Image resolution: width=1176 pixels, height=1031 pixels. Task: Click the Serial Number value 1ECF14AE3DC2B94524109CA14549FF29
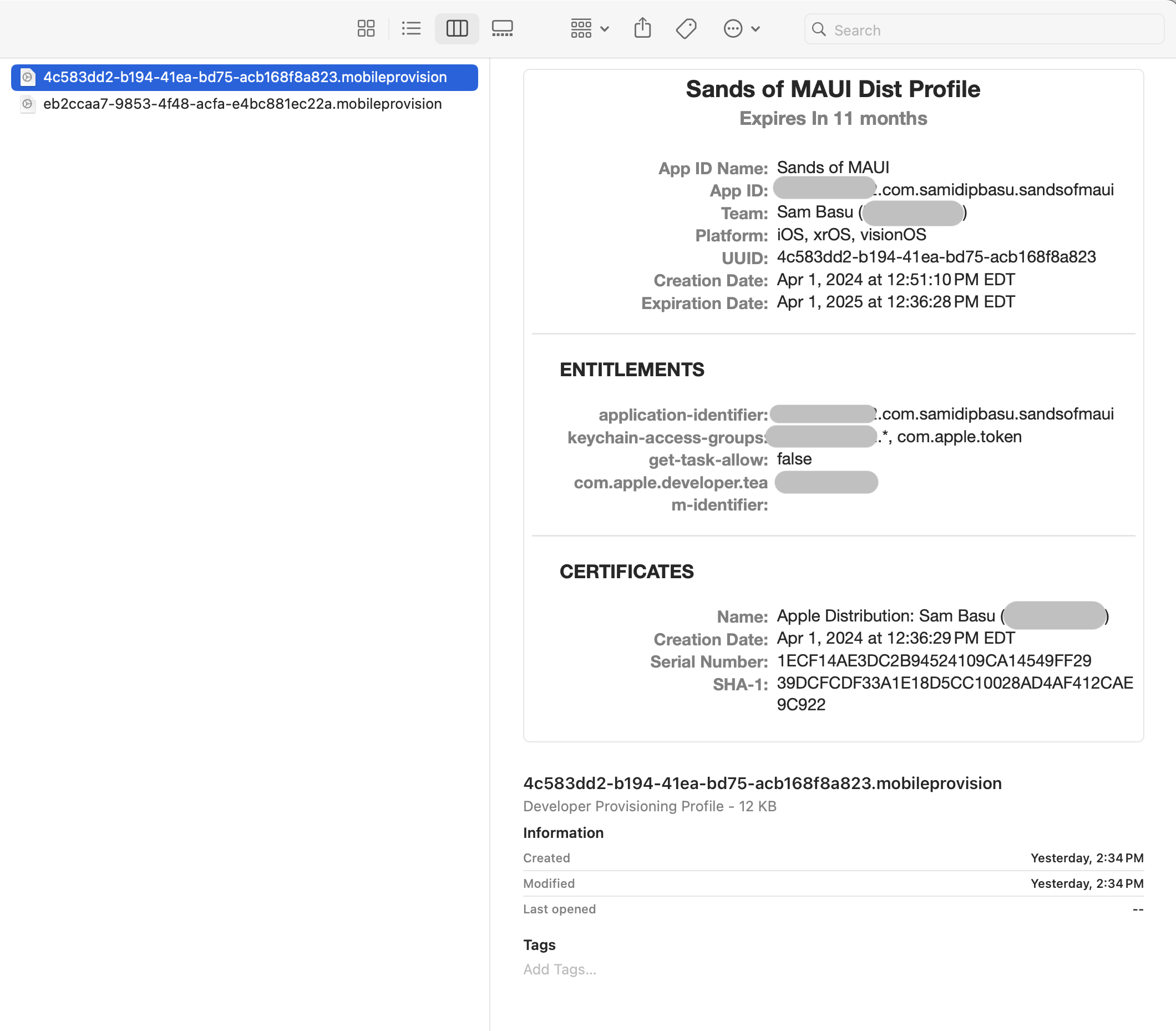(x=934, y=660)
